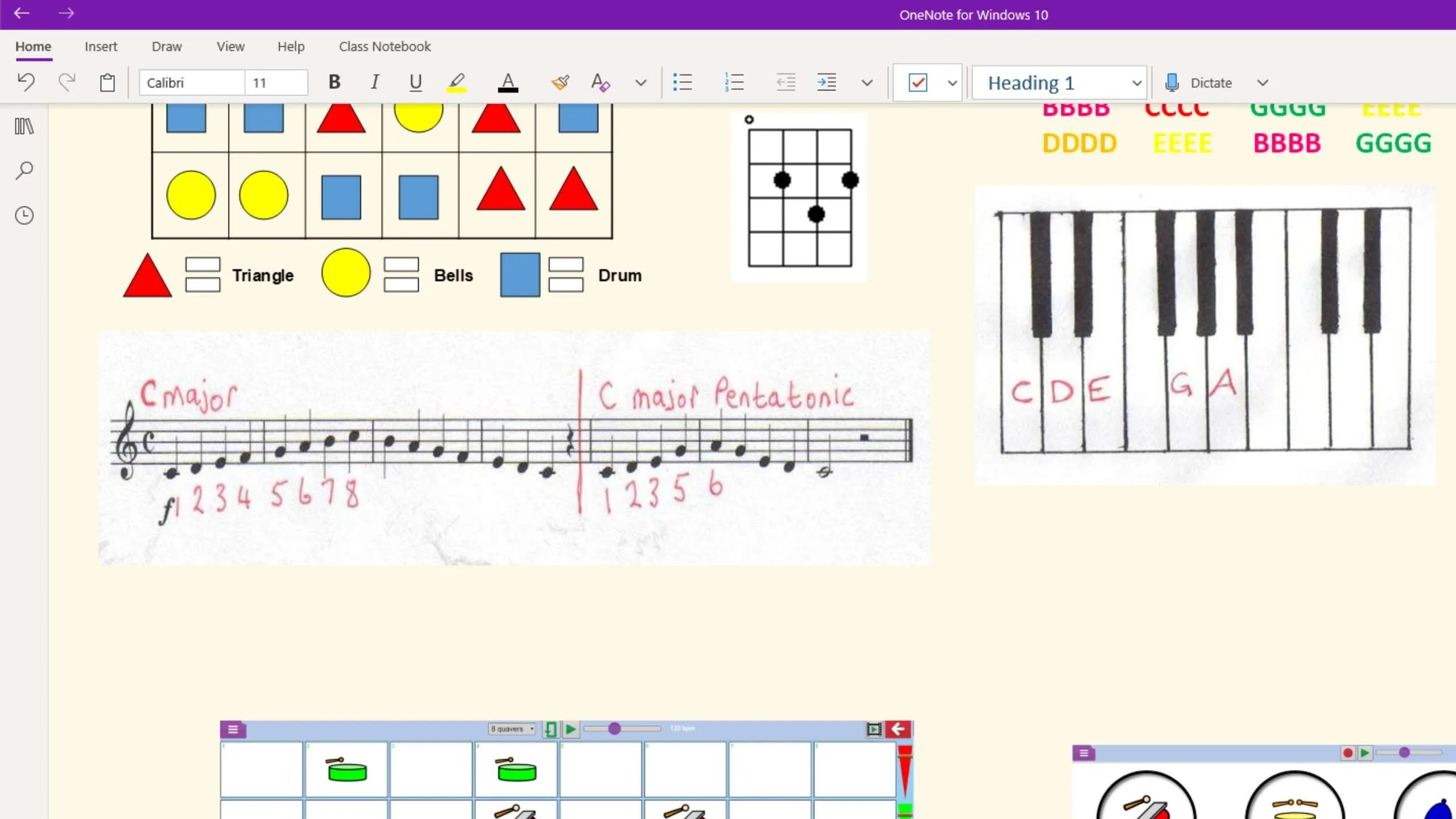Click the red back arrow in sequencer image
The width and height of the screenshot is (1456, 819).
coord(898,729)
